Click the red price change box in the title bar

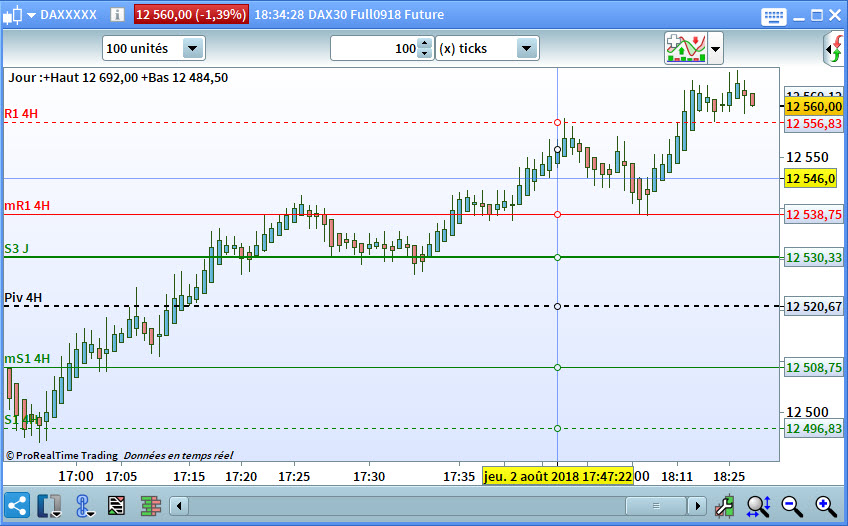(x=191, y=15)
